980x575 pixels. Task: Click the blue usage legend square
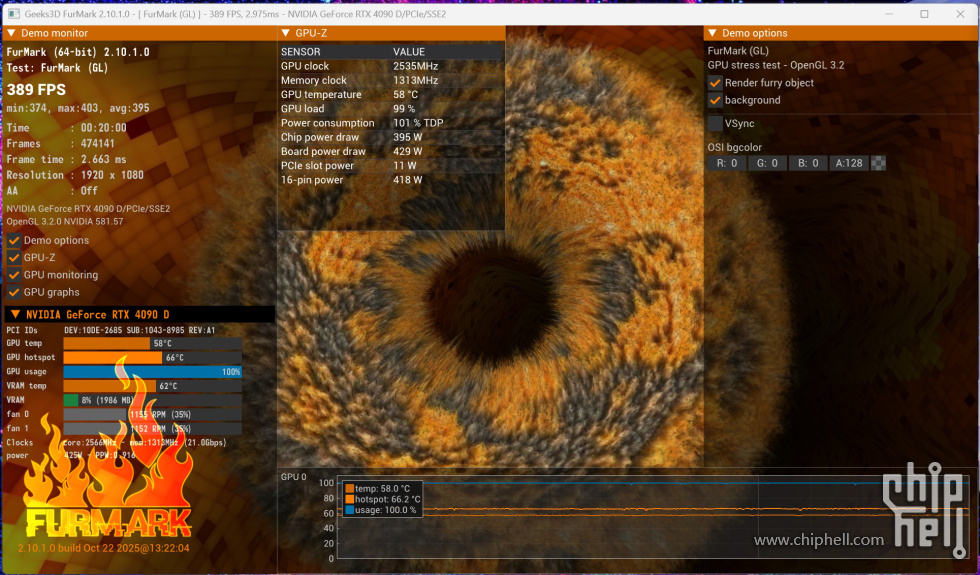coord(349,510)
